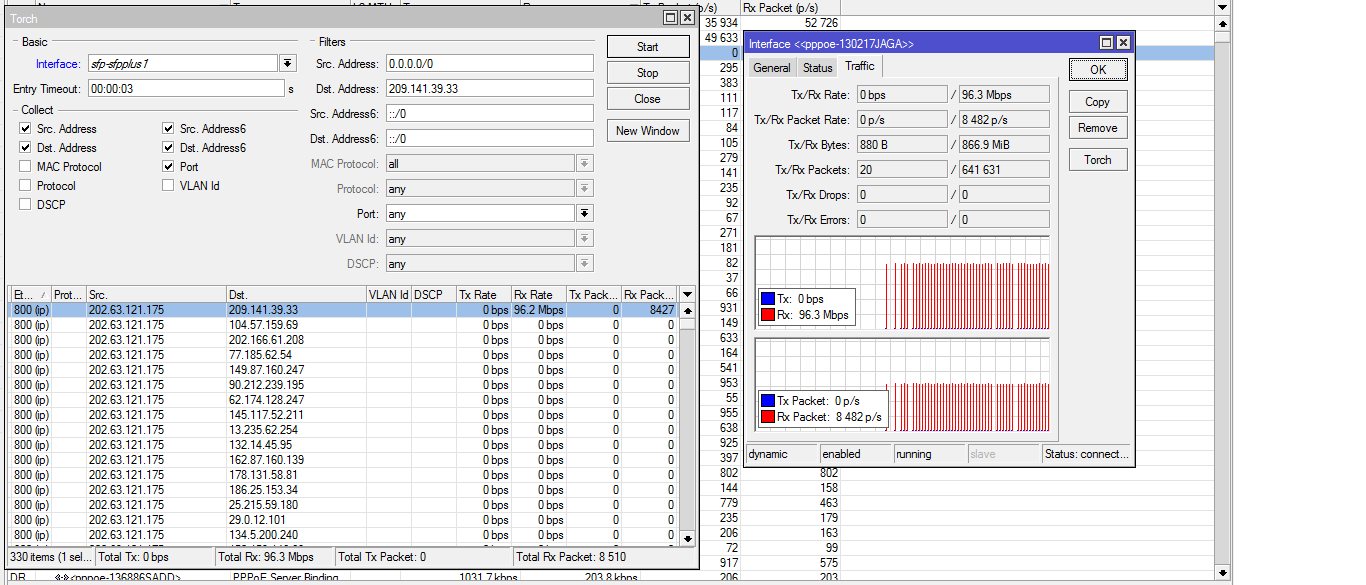Screen dimensions: 1366x585
Task: Start the Torch capture
Action: pyautogui.click(x=648, y=47)
